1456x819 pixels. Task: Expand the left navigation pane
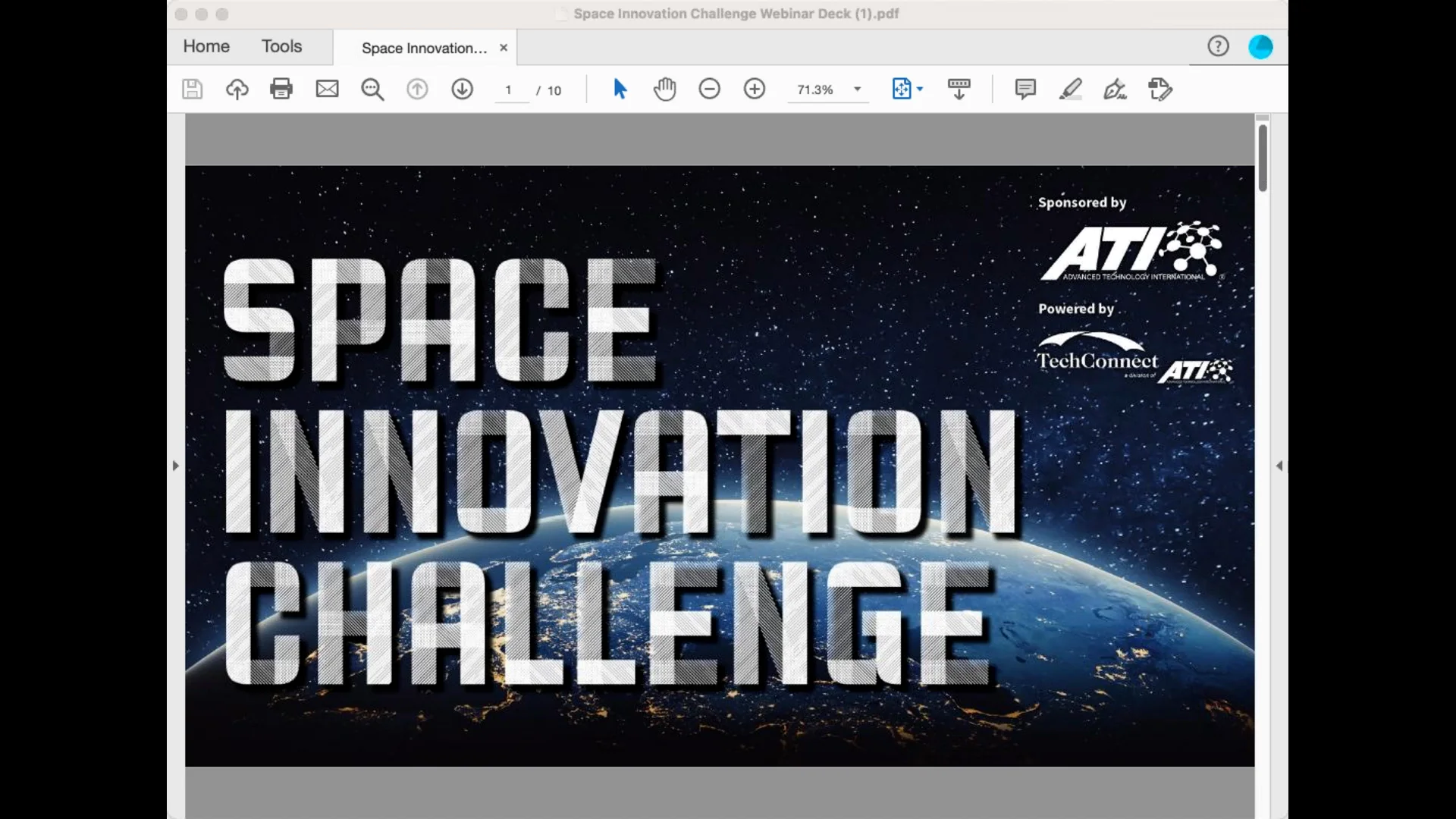click(174, 466)
